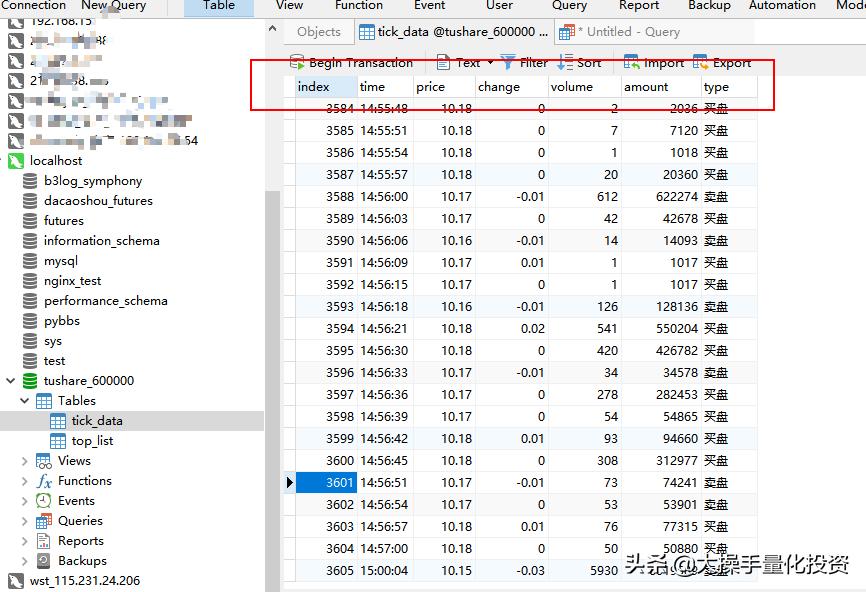Select the localhost connection icon
Viewport: 866px width, 592px height.
coord(16,161)
